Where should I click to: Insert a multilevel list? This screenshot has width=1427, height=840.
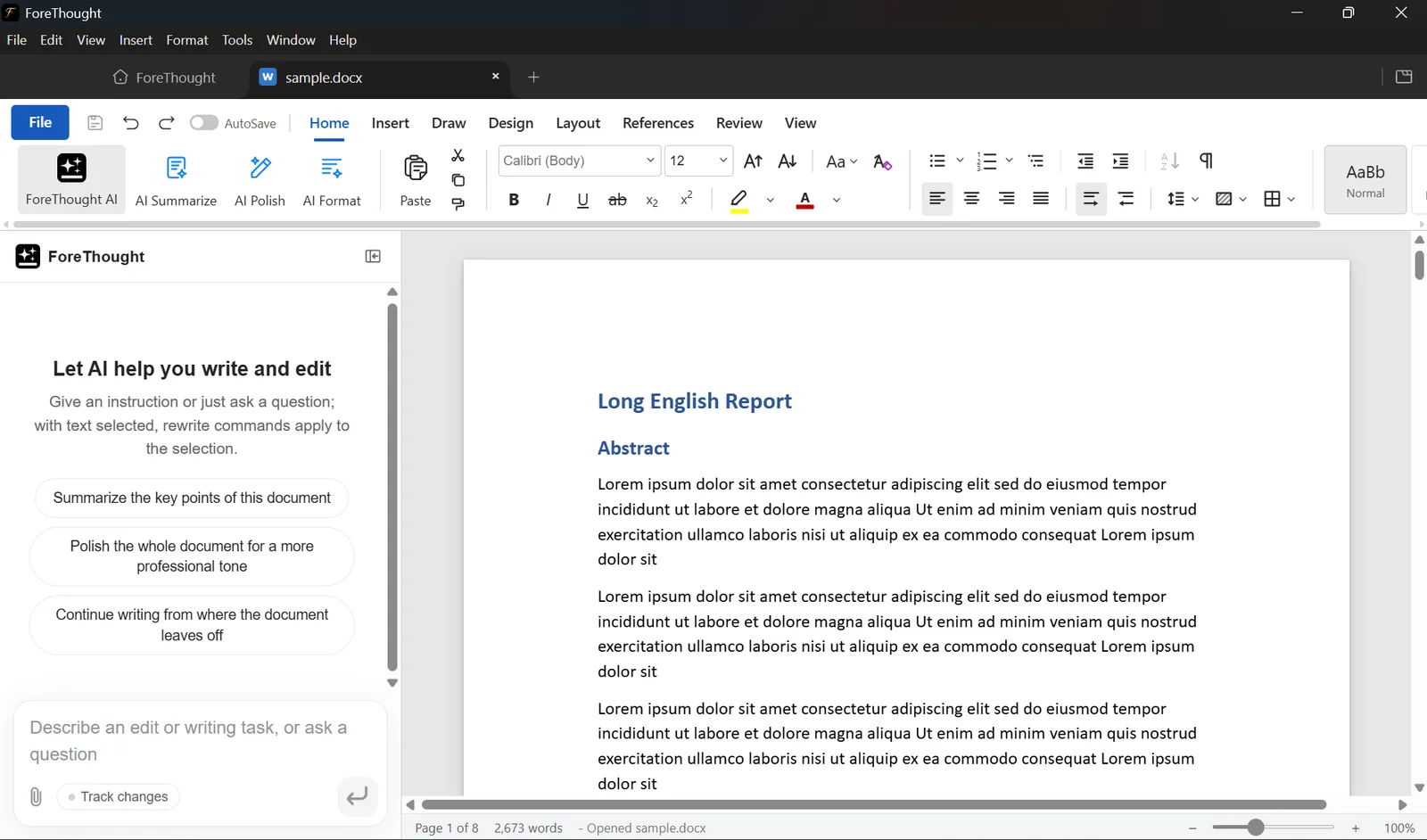tap(1036, 161)
